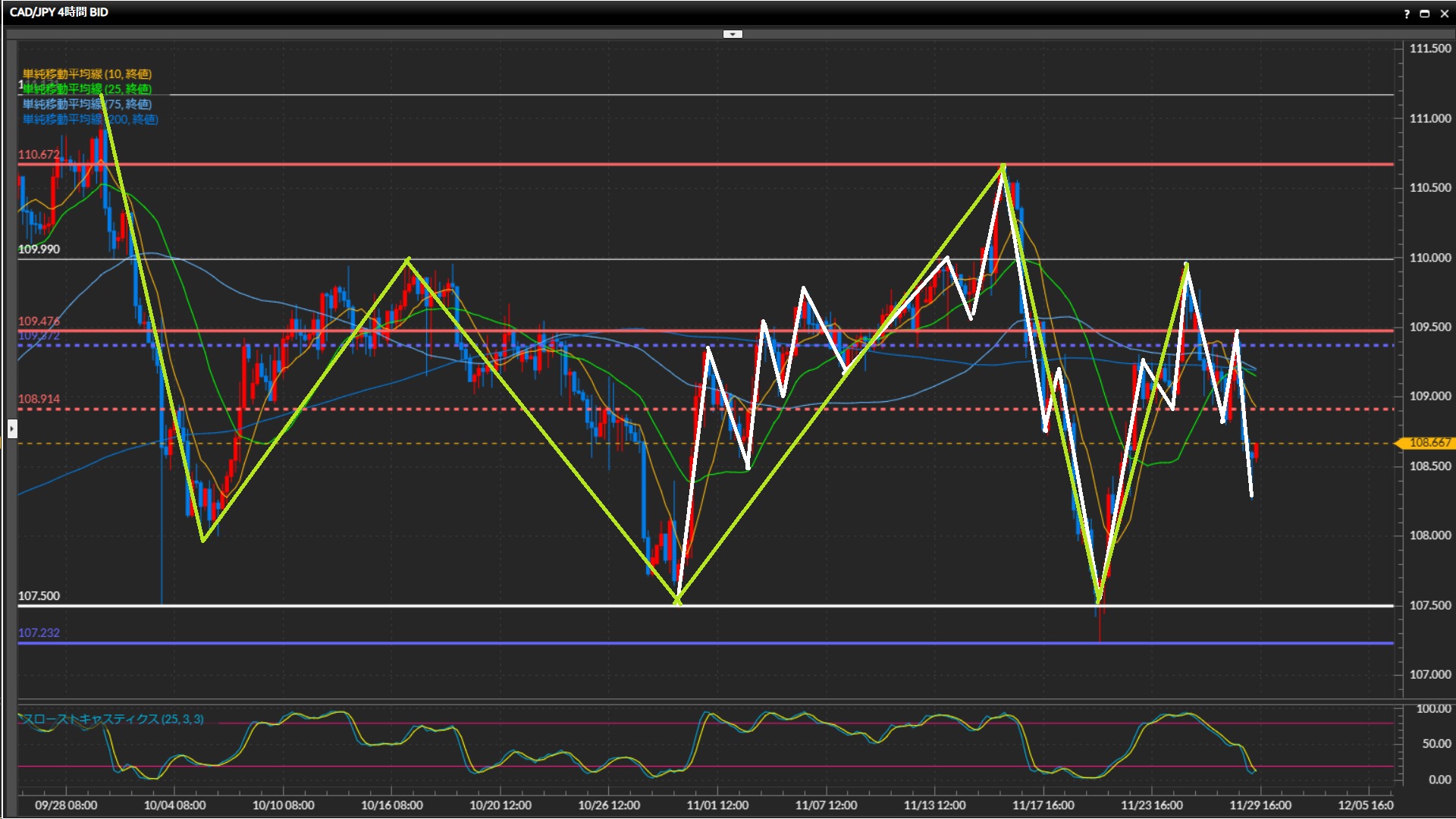Expand the top toolbar dropdown arrow
1456x819 pixels.
733,34
